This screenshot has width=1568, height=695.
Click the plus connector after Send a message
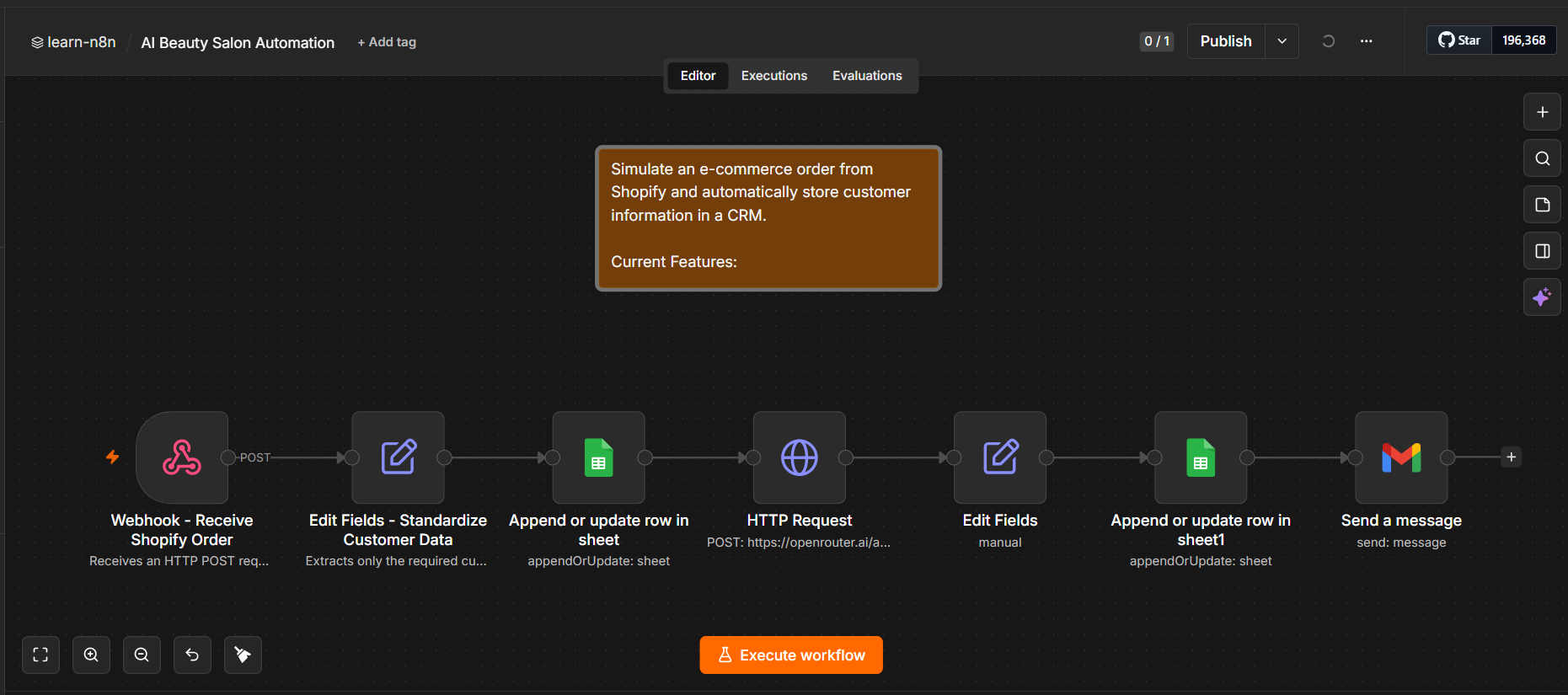tap(1512, 457)
